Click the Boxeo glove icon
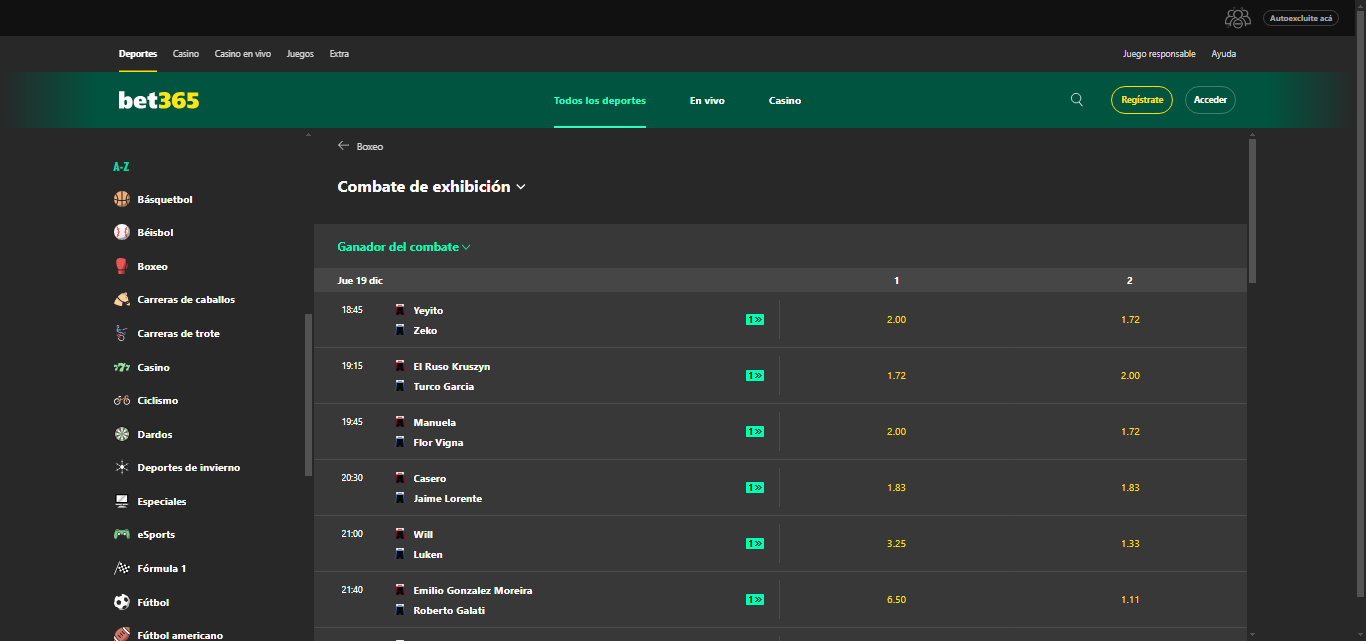Image resolution: width=1366 pixels, height=641 pixels. point(122,266)
